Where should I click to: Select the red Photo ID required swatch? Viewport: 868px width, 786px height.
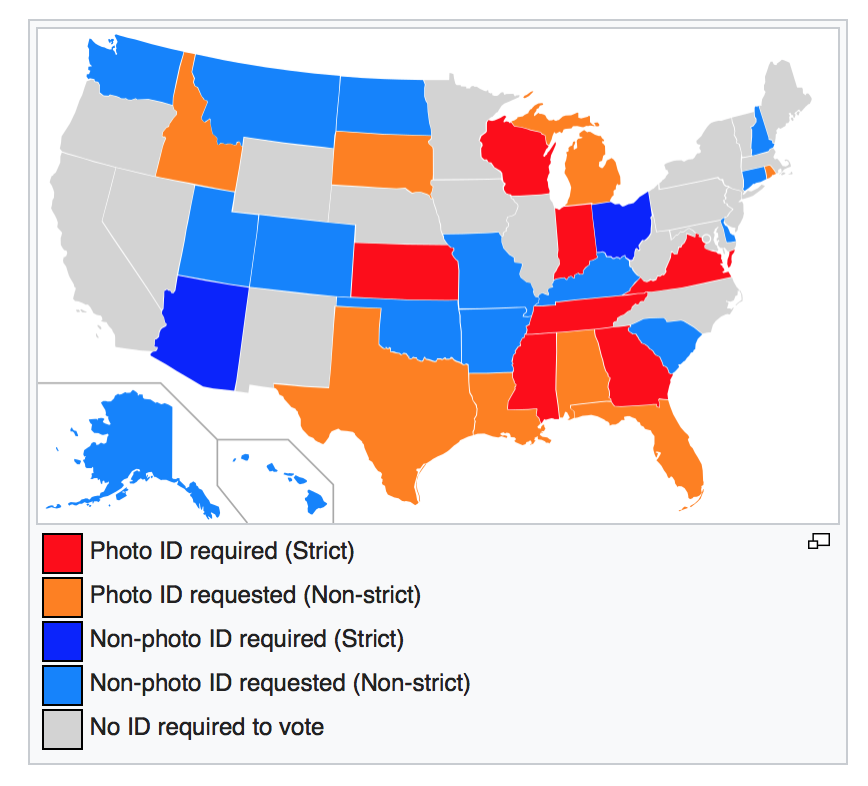[63, 553]
